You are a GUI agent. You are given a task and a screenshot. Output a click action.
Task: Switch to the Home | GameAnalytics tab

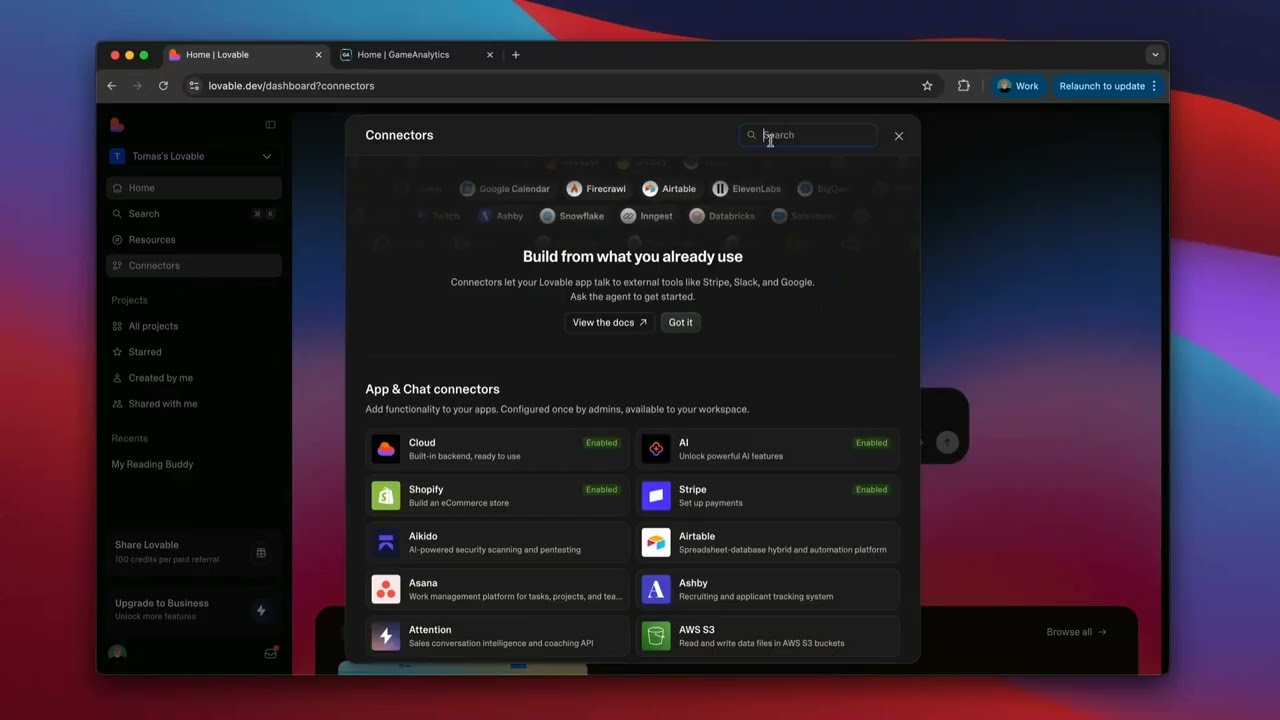(417, 55)
